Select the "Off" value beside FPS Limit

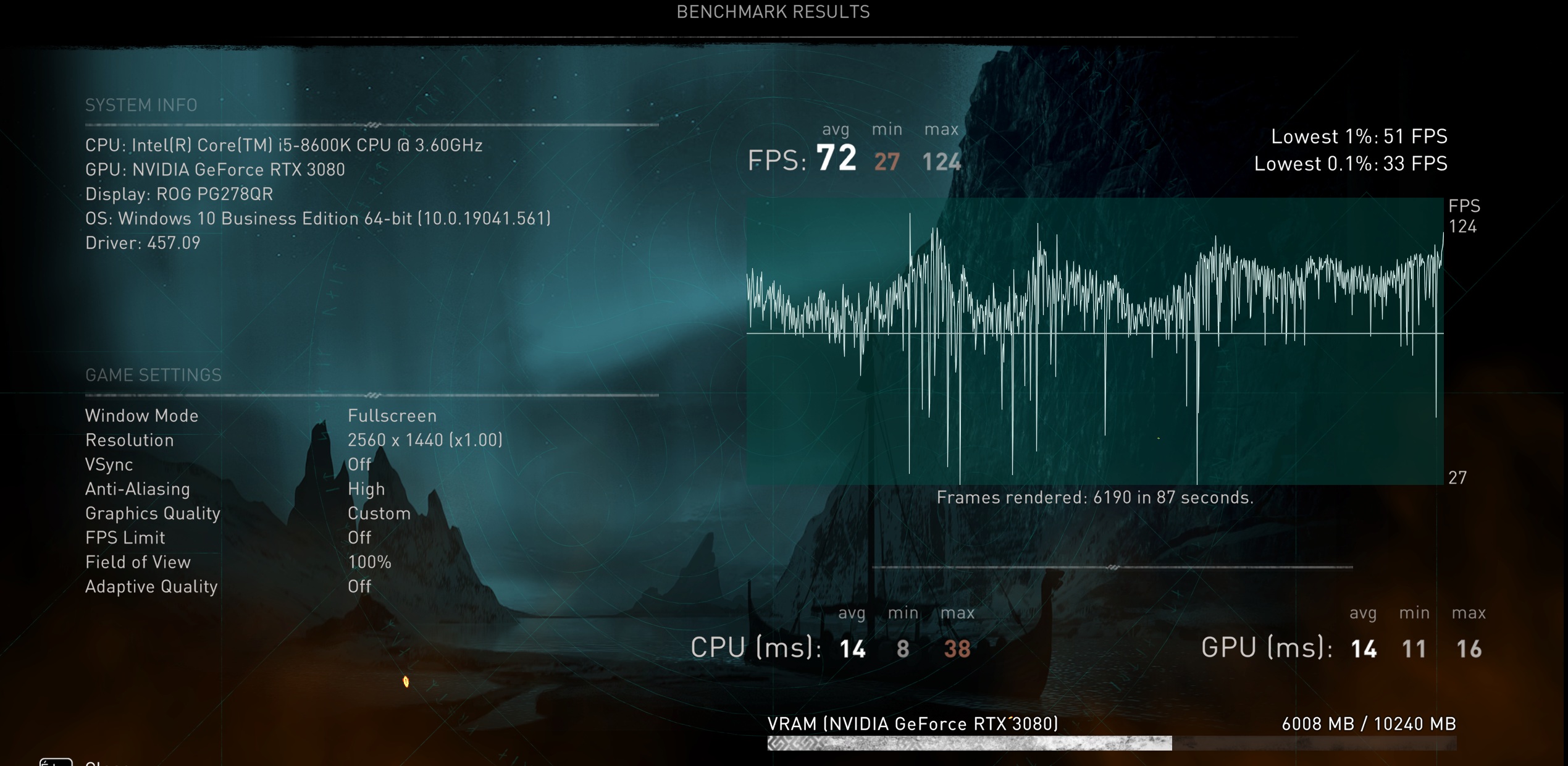click(359, 537)
